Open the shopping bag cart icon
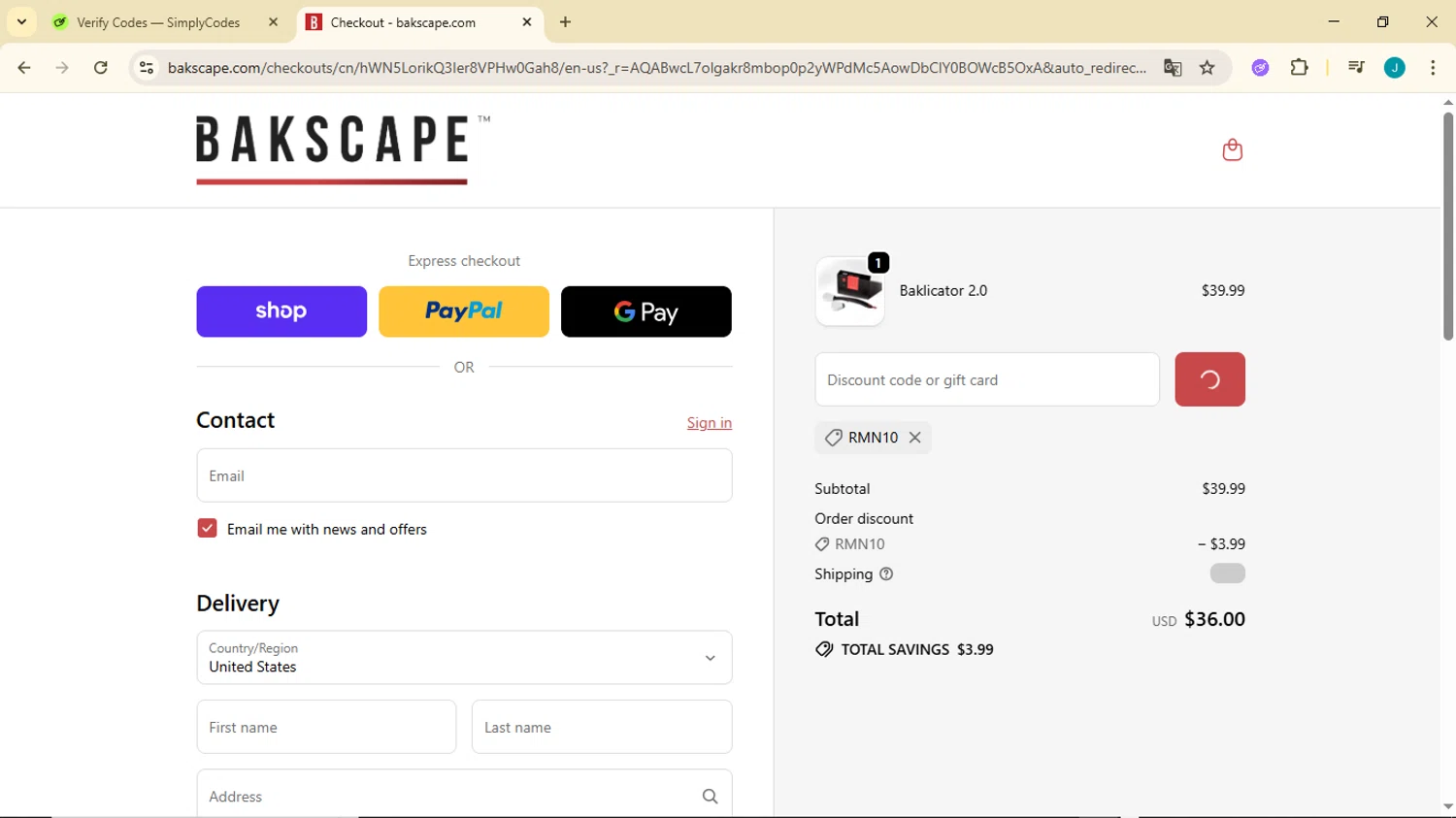 click(1232, 149)
